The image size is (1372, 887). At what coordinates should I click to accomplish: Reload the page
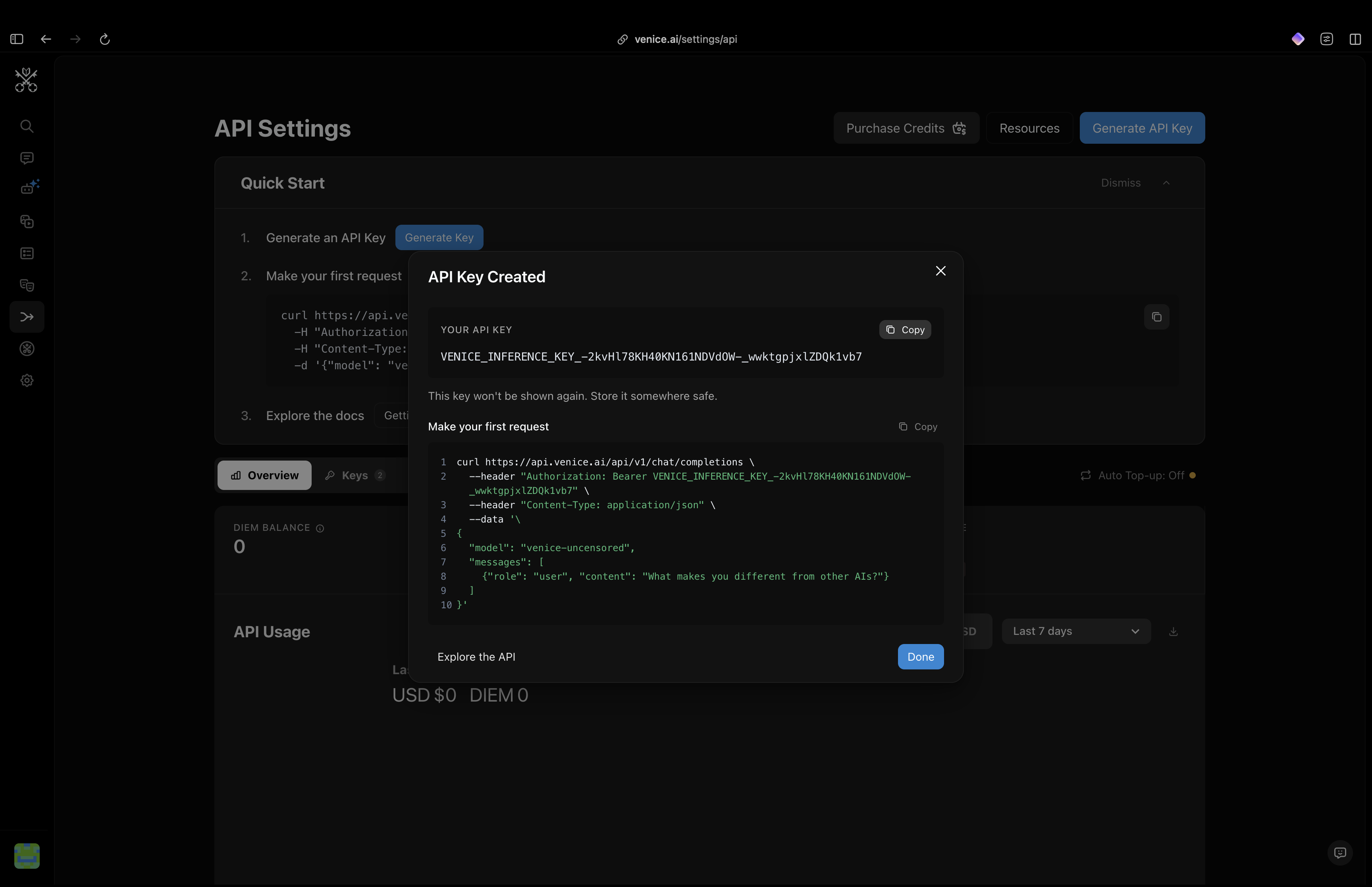point(105,39)
